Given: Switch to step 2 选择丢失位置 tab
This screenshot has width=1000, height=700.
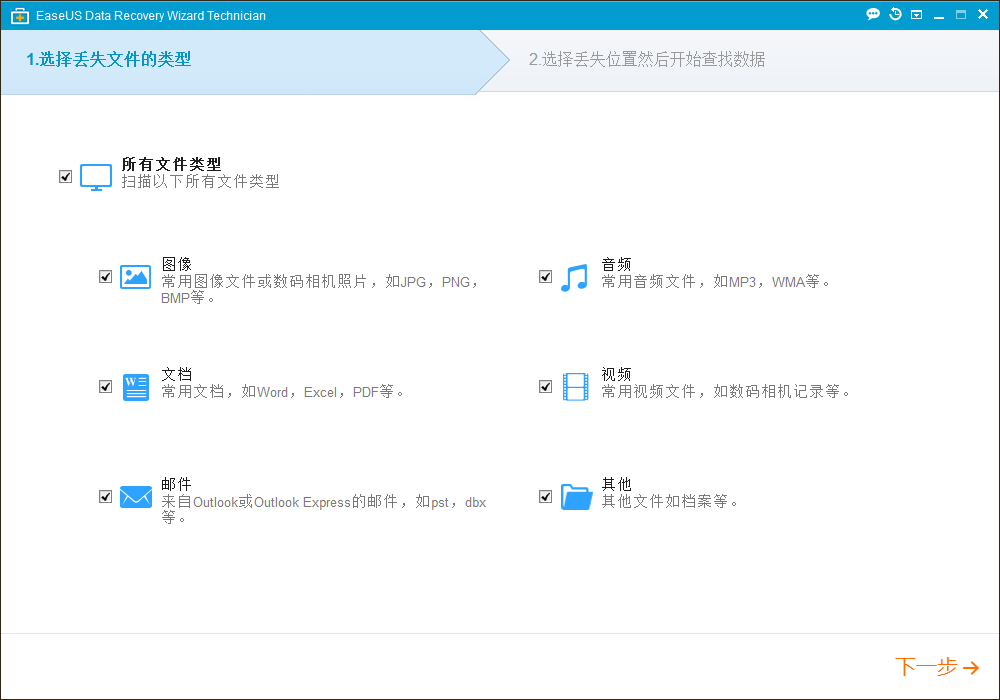Looking at the screenshot, I should tap(646, 60).
